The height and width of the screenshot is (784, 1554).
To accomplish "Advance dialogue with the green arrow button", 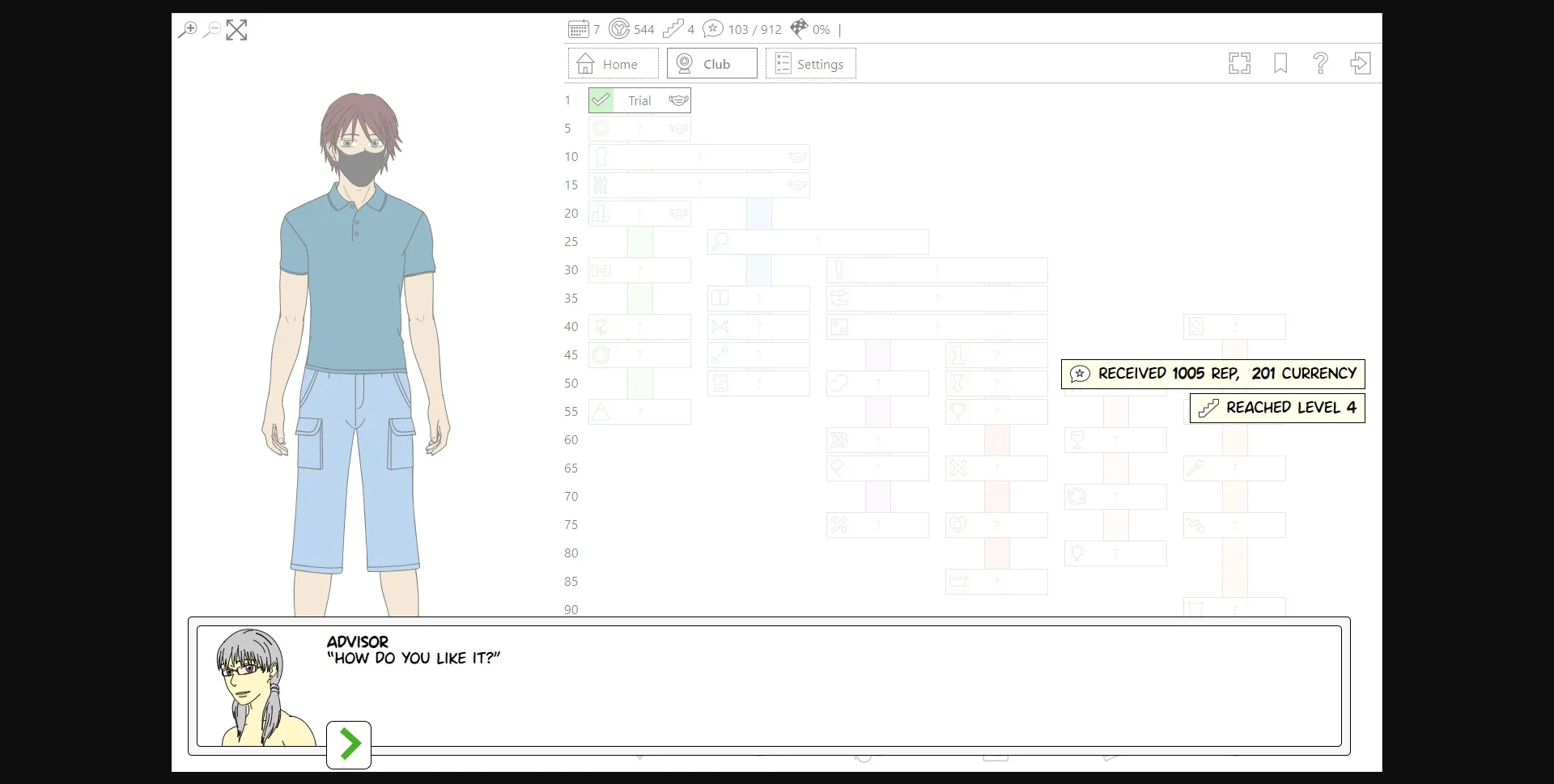I will [x=349, y=744].
